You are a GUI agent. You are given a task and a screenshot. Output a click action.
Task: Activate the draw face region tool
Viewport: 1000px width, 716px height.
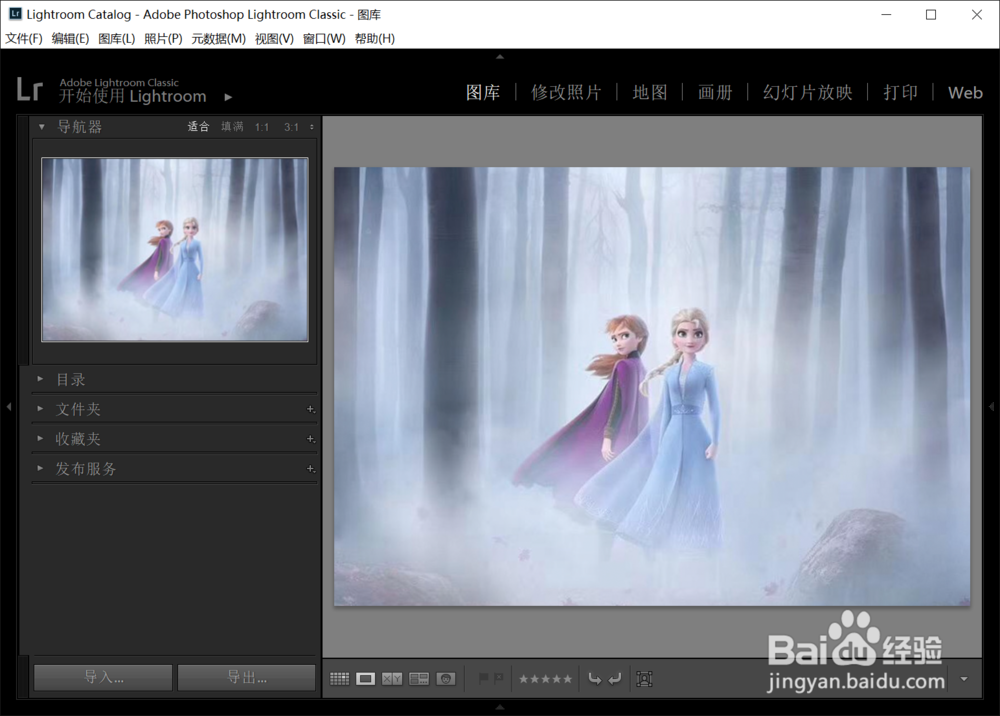tap(644, 679)
